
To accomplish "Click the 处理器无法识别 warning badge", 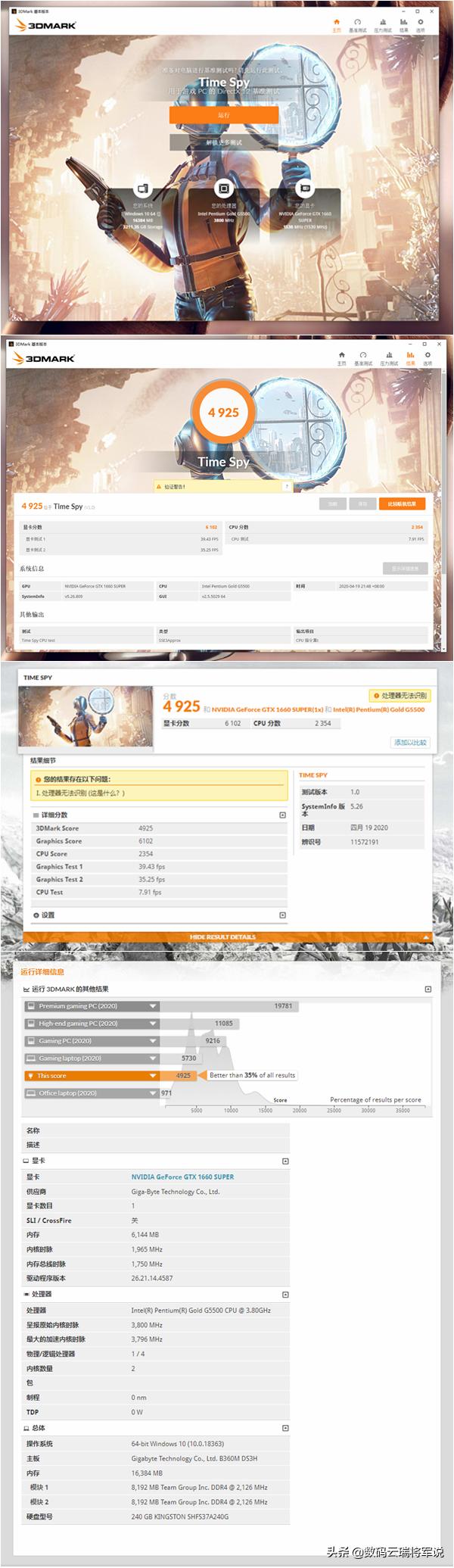I will pos(400,695).
